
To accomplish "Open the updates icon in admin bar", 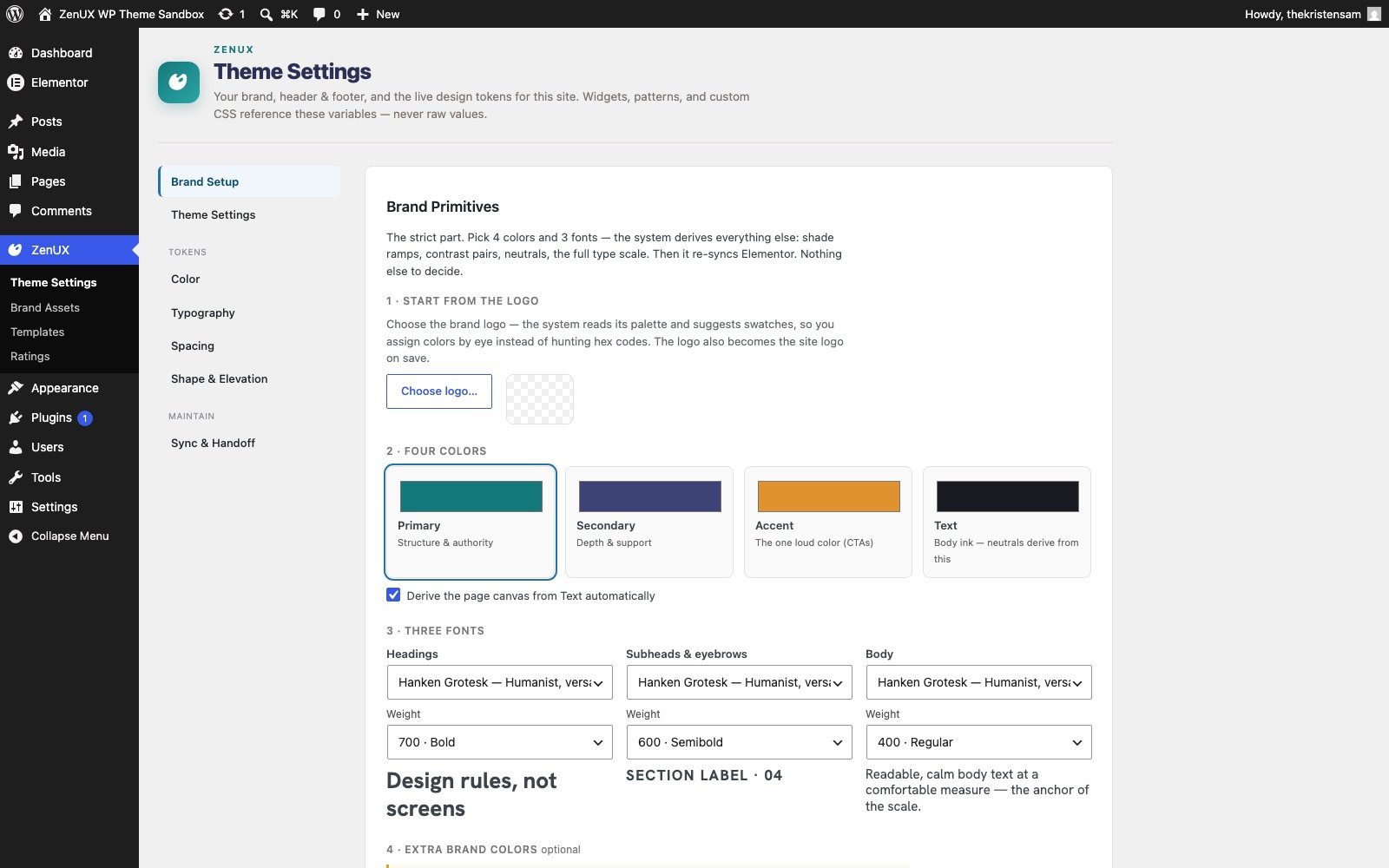I will coord(226,14).
